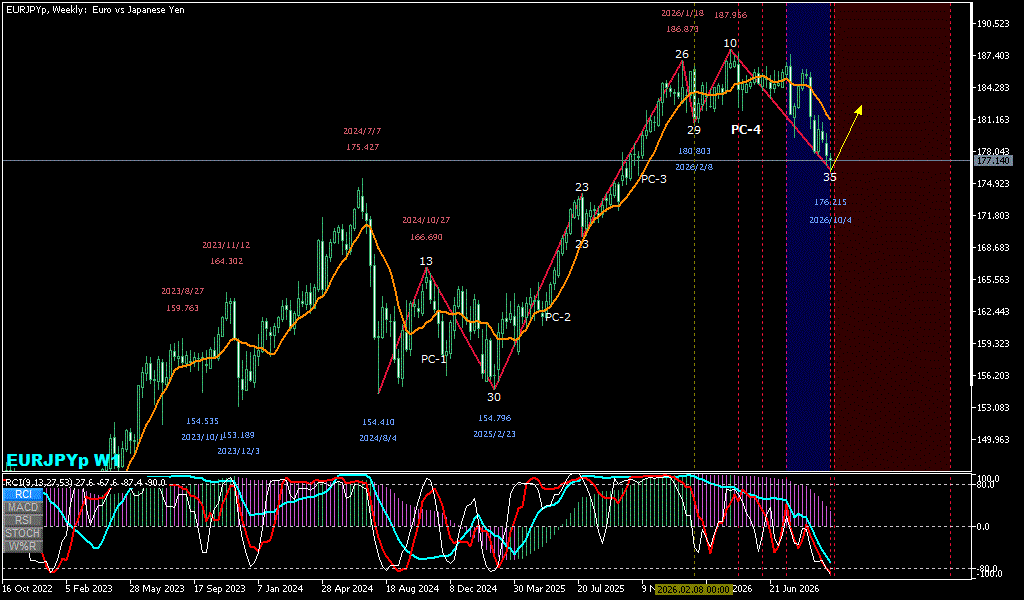Click the 184.283 price axis value
The height and width of the screenshot is (600, 1024).
point(993,87)
